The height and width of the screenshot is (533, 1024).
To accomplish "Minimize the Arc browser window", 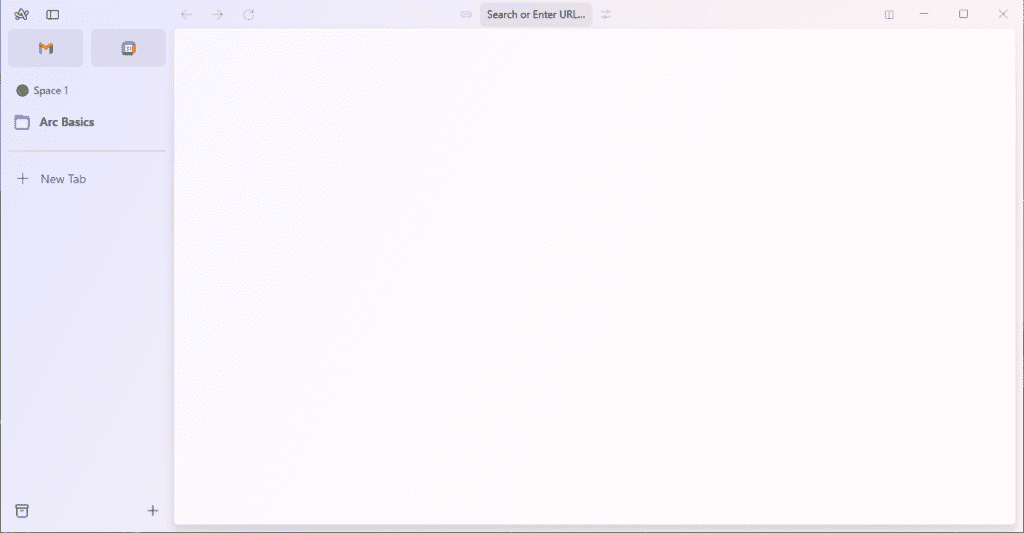I will tap(924, 14).
